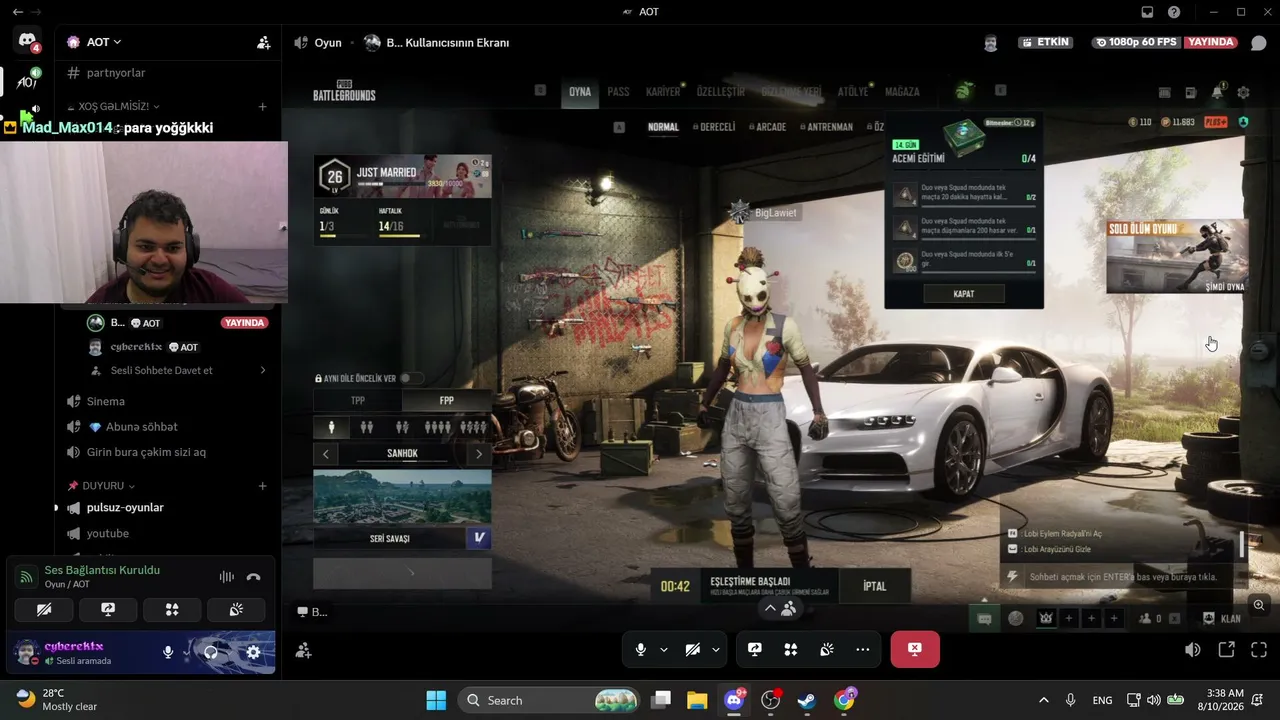
Task: Open chat bubble icon in stream header
Action: pos(1259,43)
